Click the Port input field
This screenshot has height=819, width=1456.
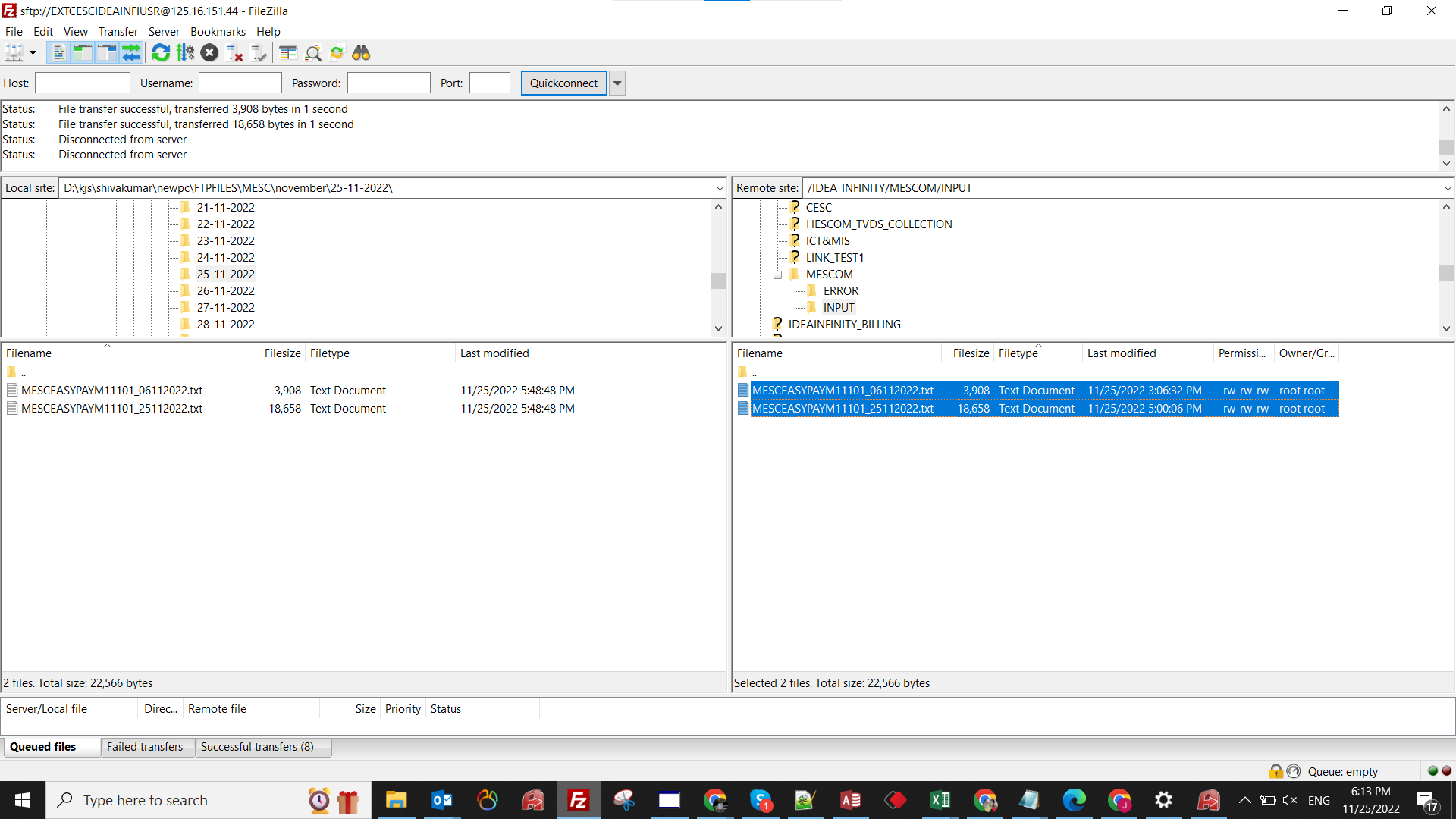coord(490,83)
